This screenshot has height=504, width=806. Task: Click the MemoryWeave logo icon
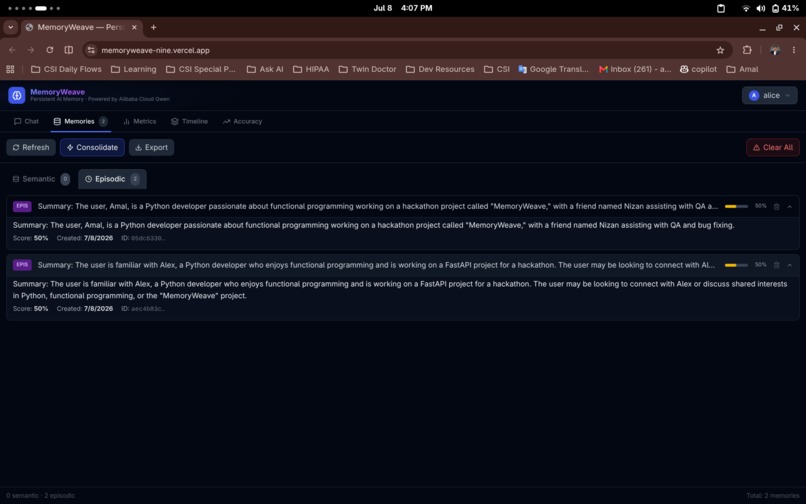click(16, 95)
